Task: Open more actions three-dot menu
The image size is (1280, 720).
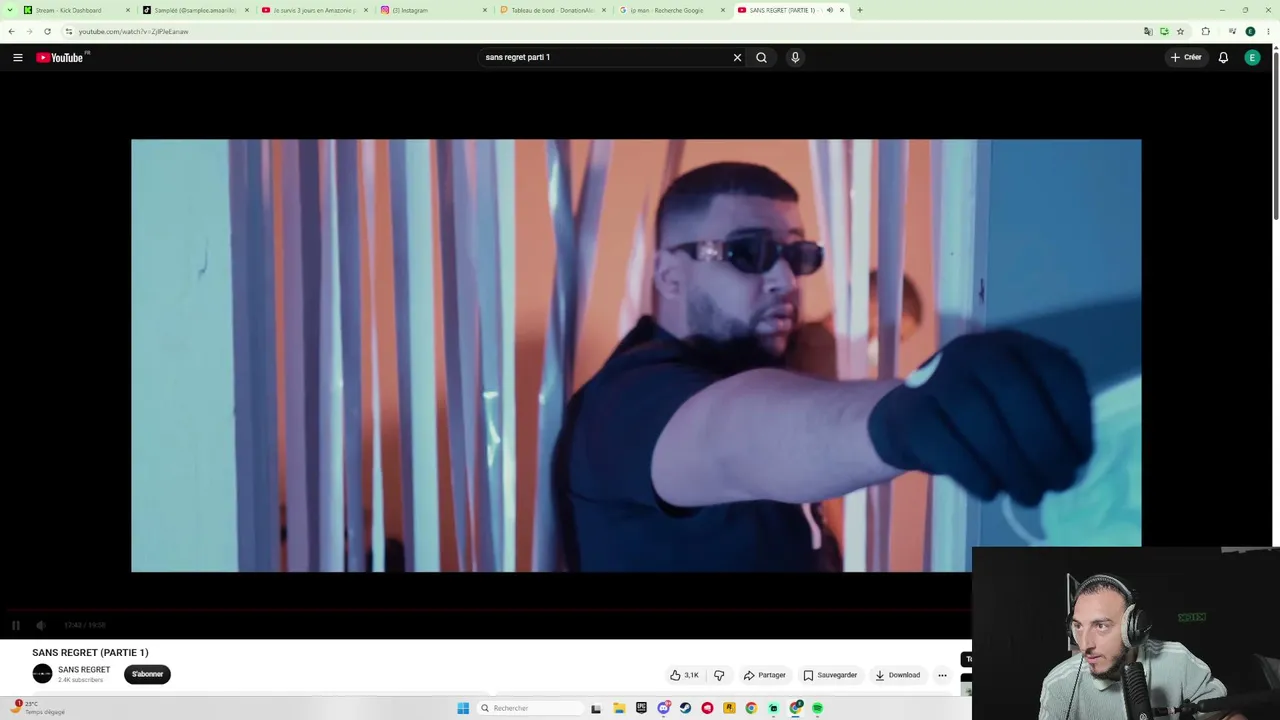Action: (942, 675)
